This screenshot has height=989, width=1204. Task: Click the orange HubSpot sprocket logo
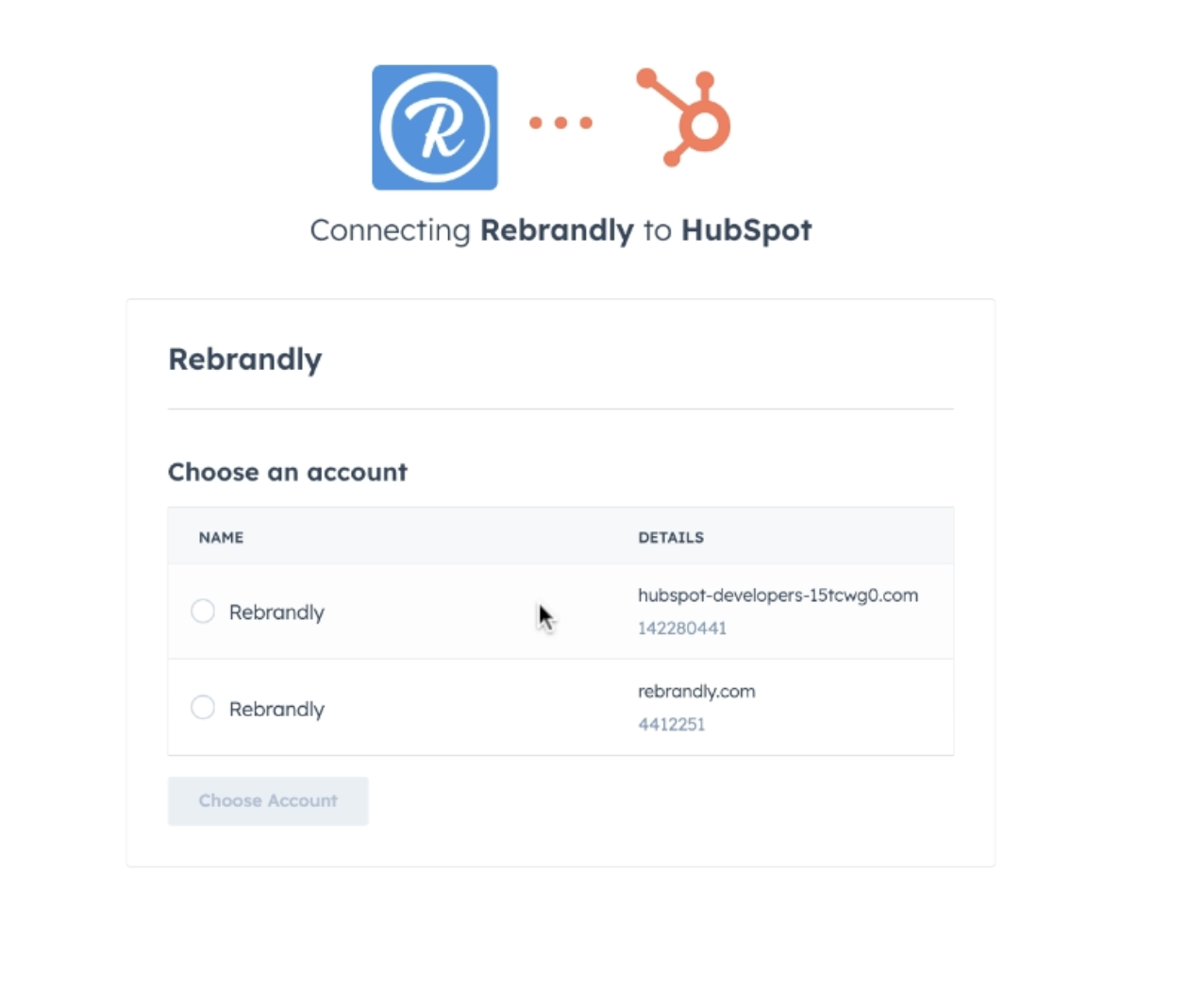coord(684,118)
